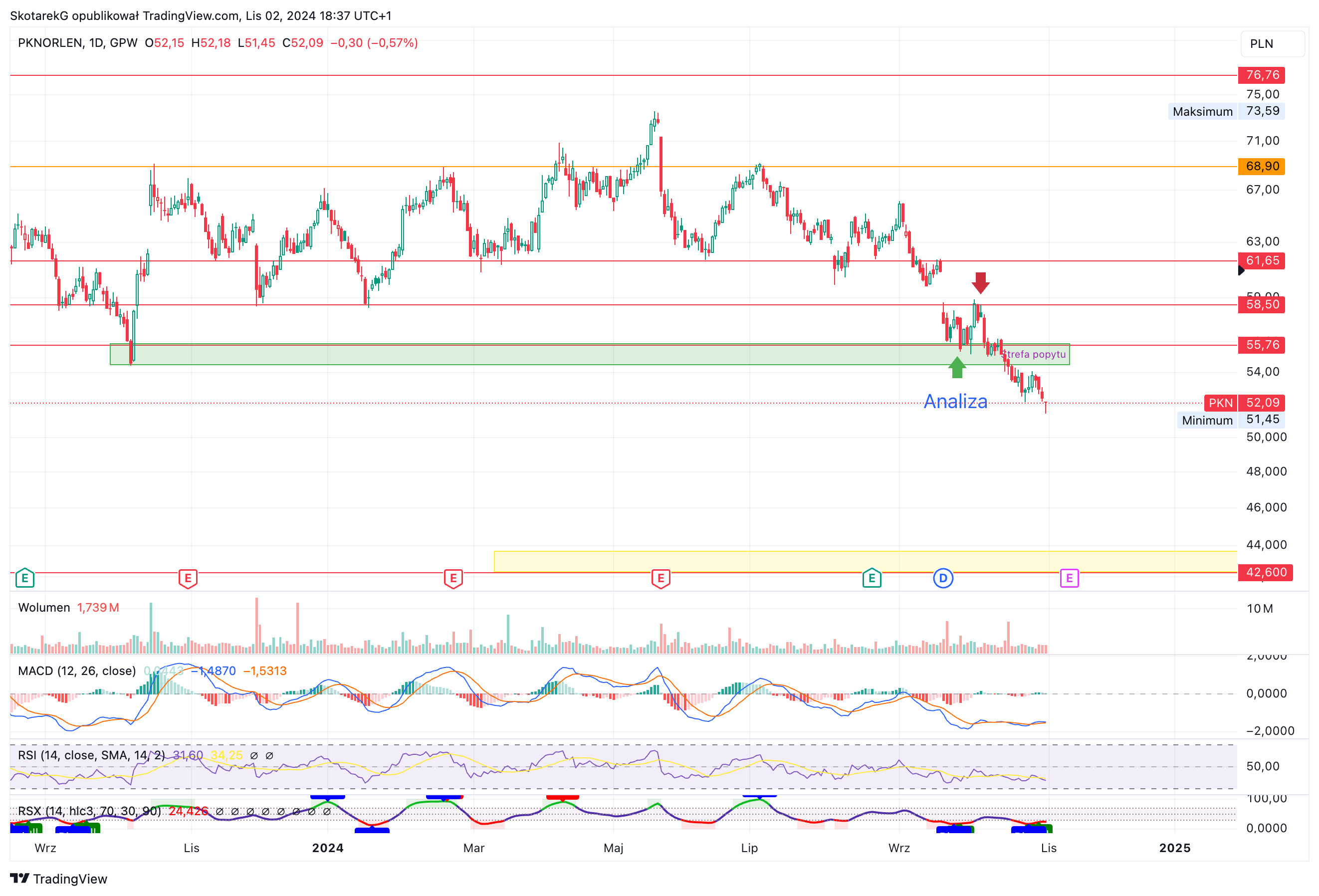Click the PKNORLEN, 1D, GPW symbol title
The height and width of the screenshot is (896, 1319).
pos(78,43)
